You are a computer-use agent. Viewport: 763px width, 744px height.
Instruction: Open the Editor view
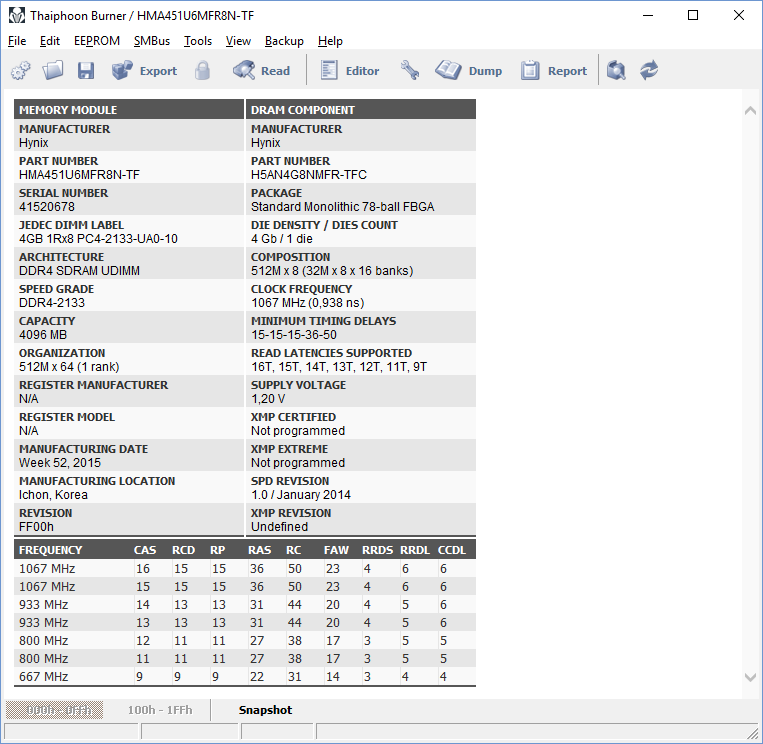(350, 71)
